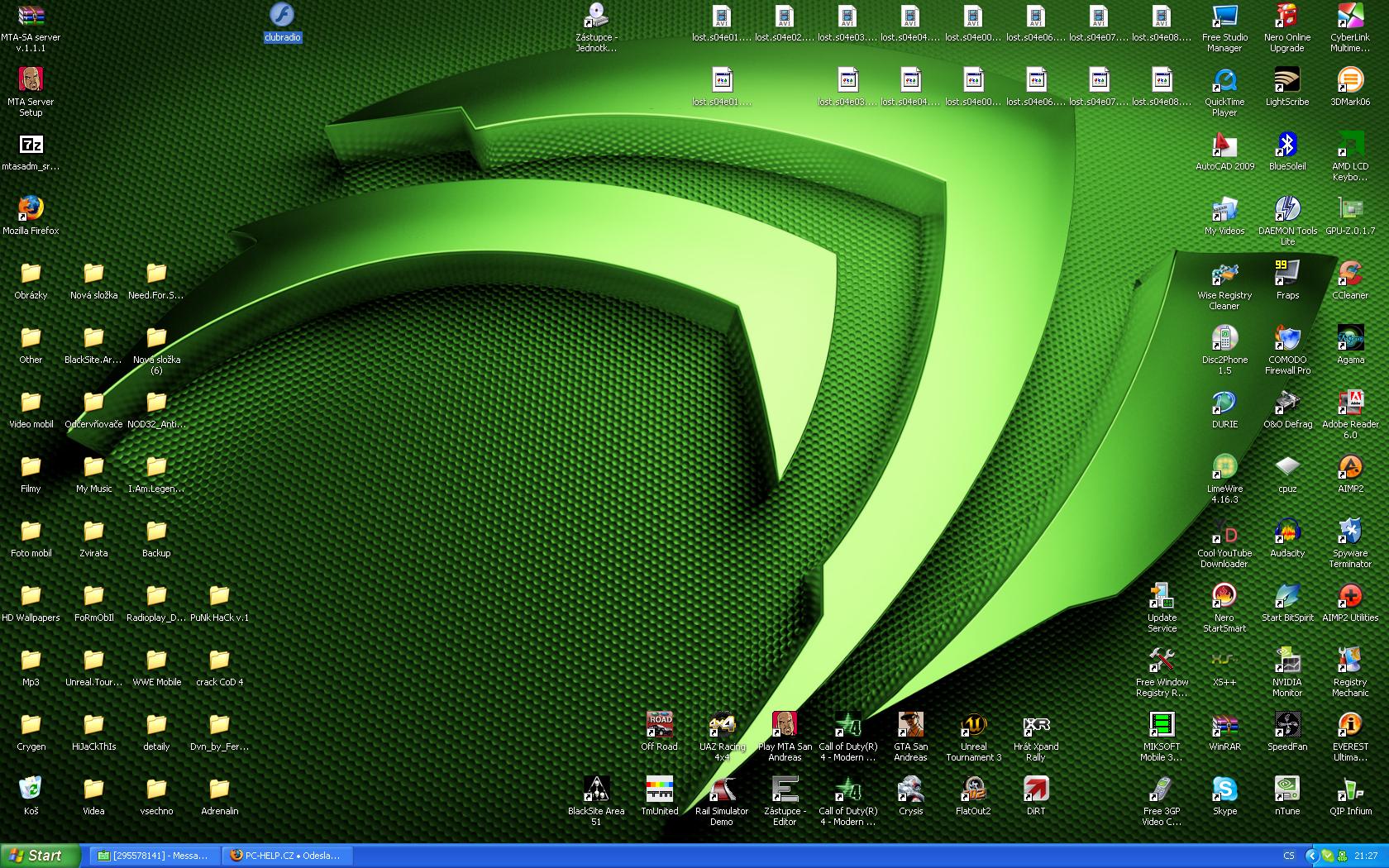
Task: Click the QuickTime Player shortcut
Action: (x=1224, y=80)
